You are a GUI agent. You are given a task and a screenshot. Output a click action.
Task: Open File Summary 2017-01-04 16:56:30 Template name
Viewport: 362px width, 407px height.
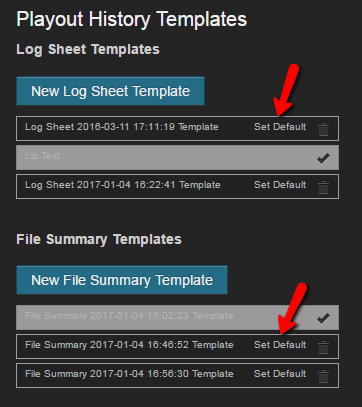tap(129, 374)
